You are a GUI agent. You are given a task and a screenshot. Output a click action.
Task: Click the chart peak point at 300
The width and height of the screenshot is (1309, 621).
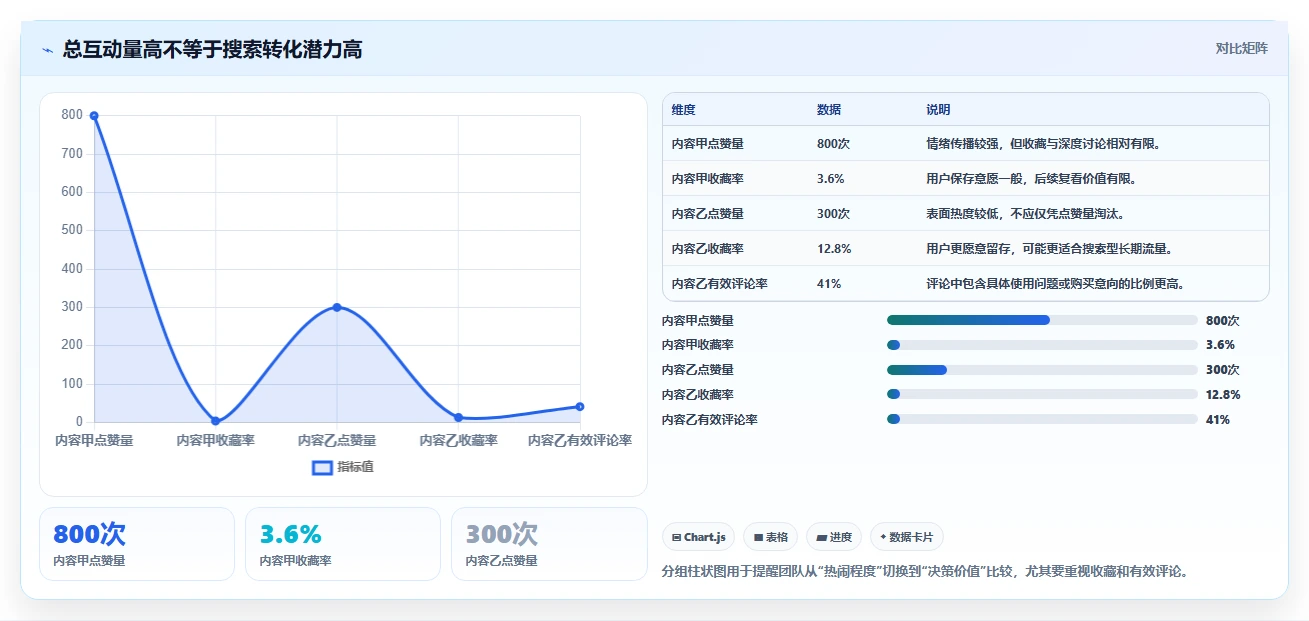(x=337, y=307)
